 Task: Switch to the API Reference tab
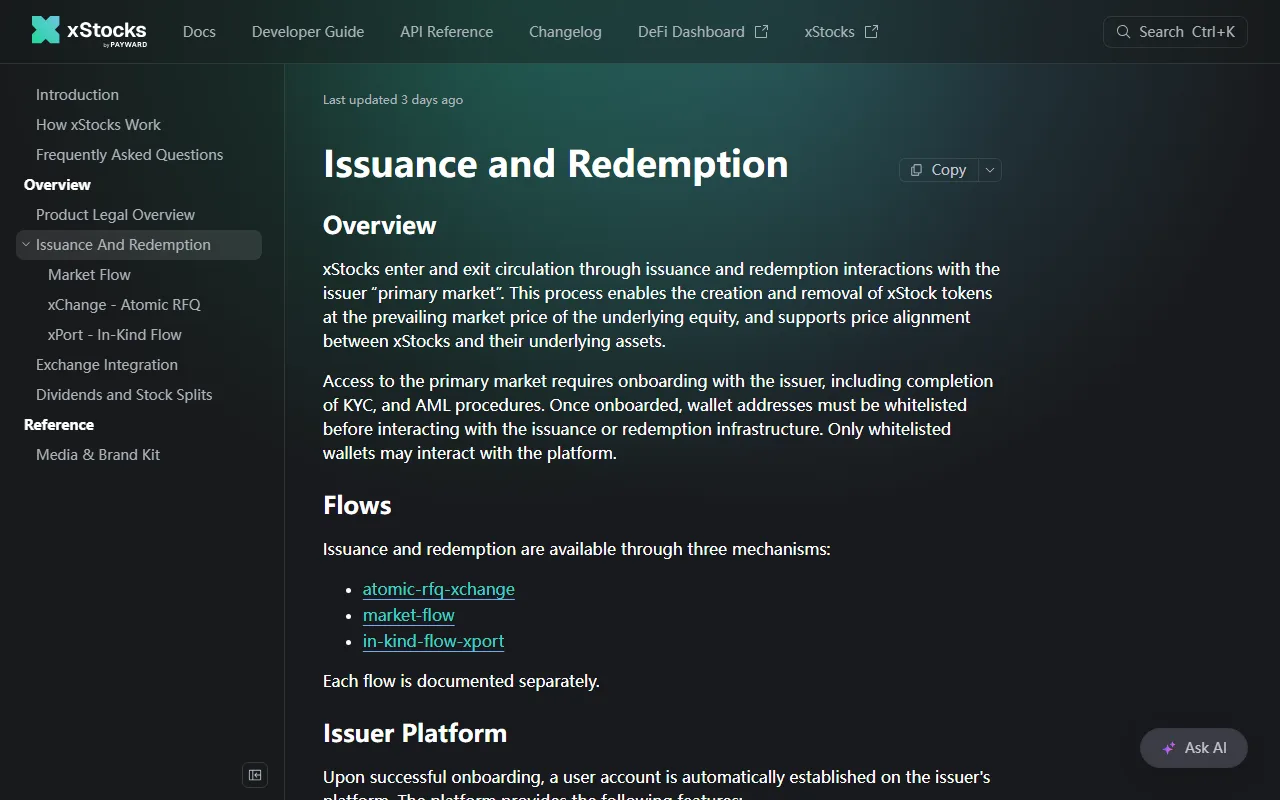coord(446,32)
